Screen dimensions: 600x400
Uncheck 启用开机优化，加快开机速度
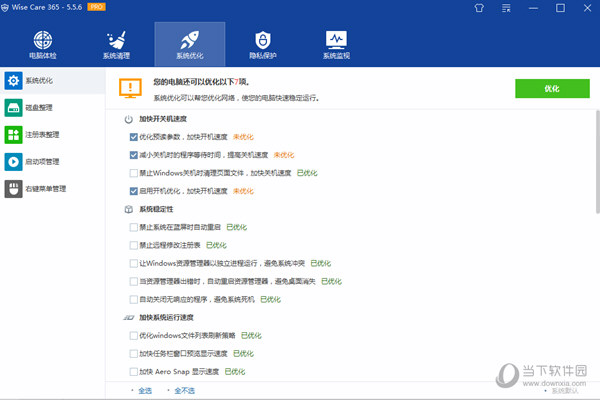(x=134, y=191)
